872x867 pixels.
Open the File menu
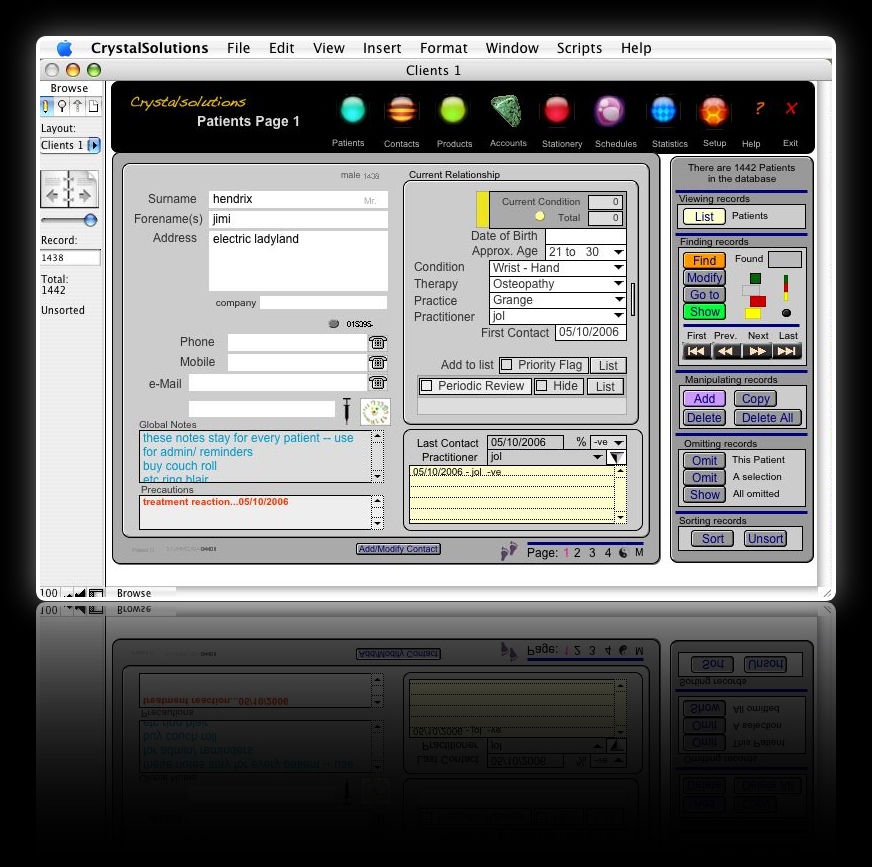239,48
